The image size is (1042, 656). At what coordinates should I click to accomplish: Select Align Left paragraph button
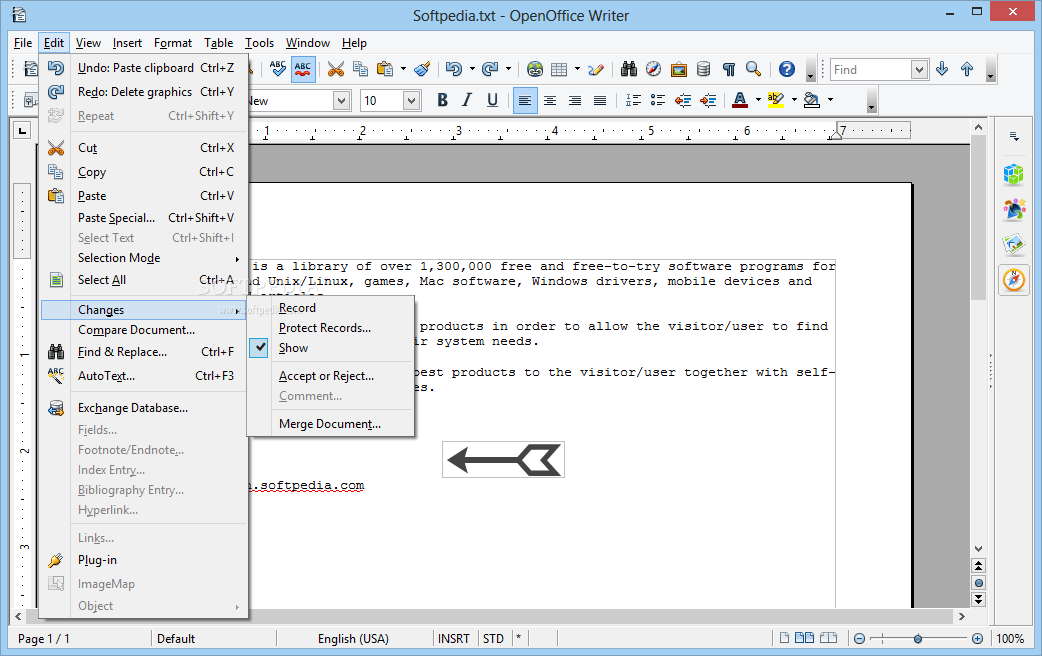tap(525, 100)
